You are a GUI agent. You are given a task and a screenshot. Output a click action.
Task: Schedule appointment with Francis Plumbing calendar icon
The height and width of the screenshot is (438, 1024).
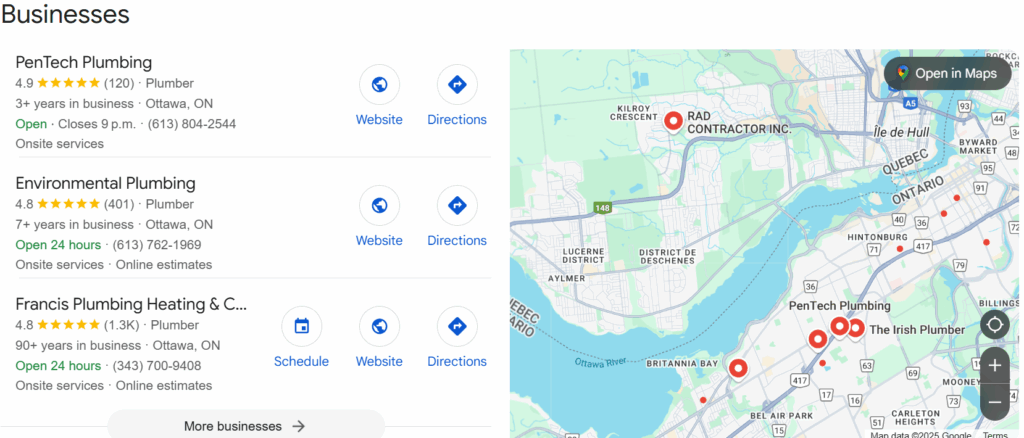pyautogui.click(x=302, y=326)
